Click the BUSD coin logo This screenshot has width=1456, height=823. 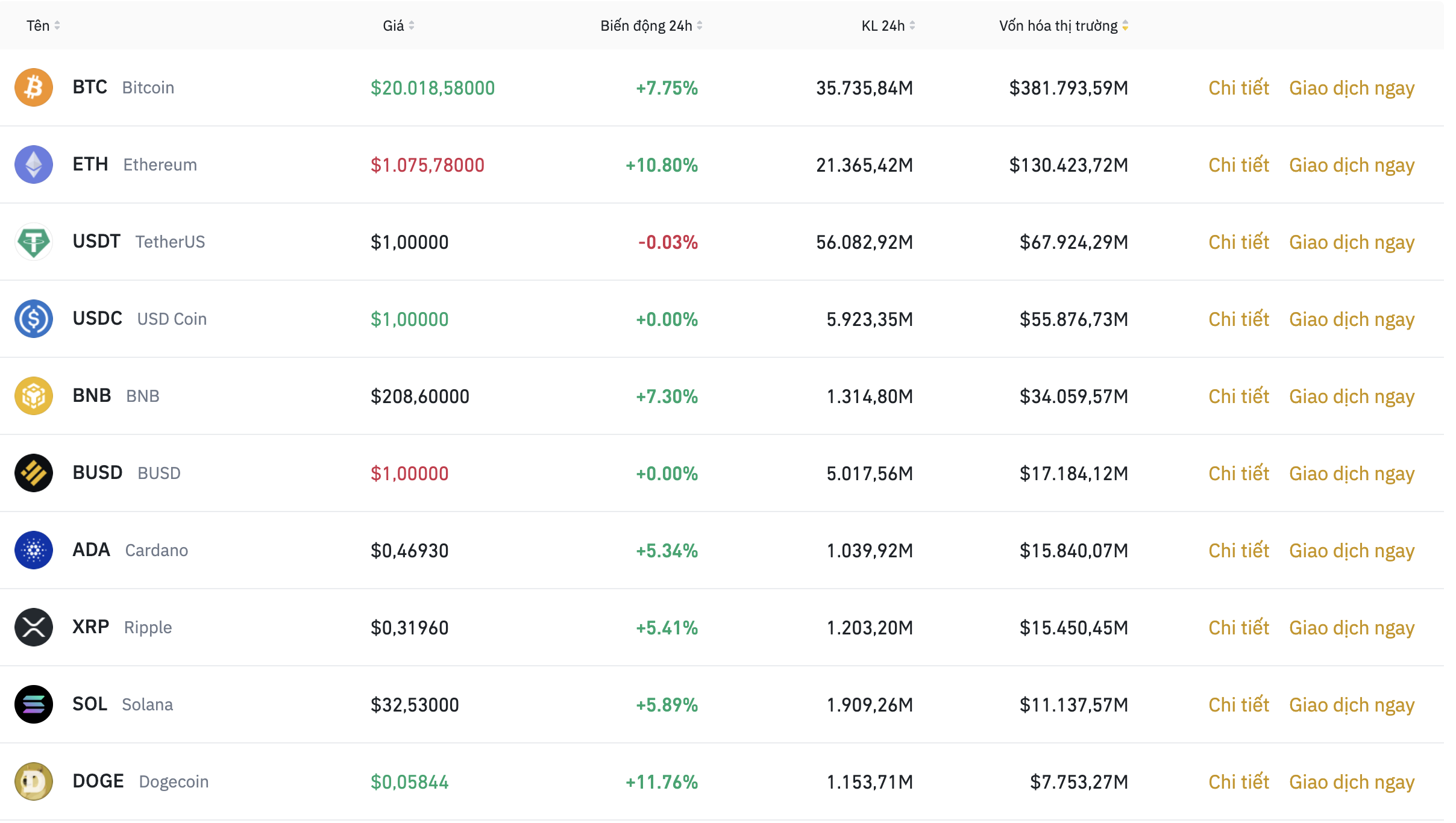(x=34, y=473)
